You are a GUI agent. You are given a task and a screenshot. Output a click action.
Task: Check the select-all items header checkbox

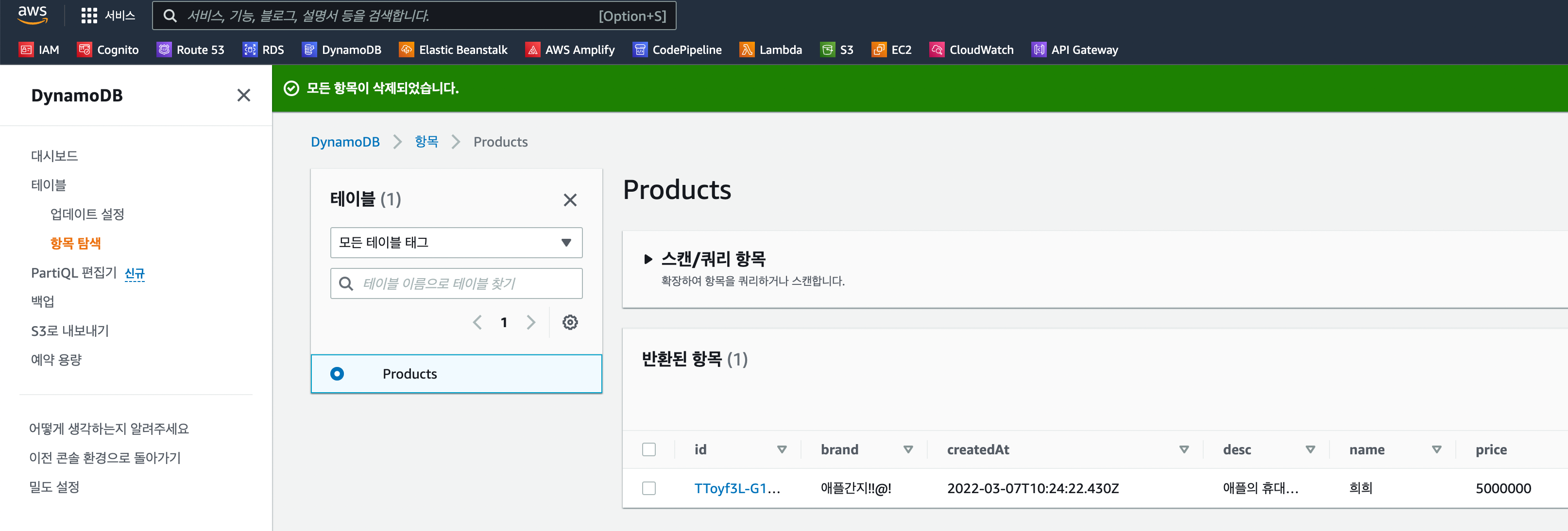coord(649,449)
